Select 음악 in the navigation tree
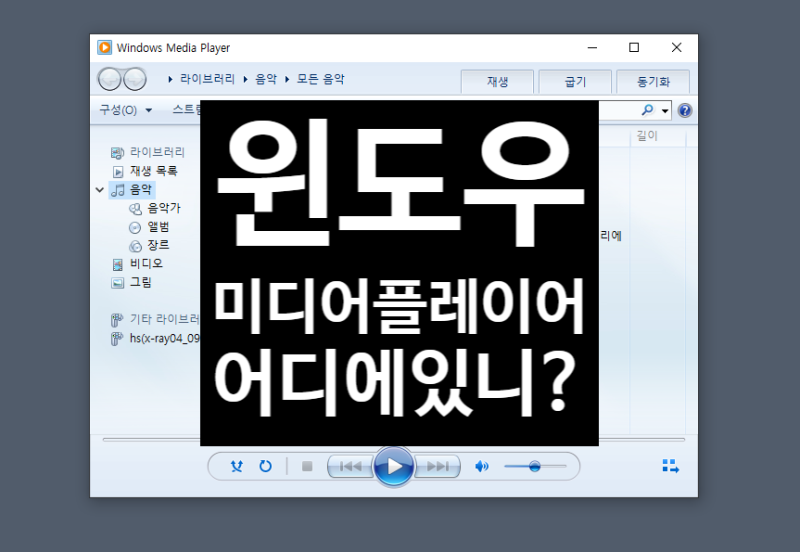The width and height of the screenshot is (800, 552). coord(132,190)
